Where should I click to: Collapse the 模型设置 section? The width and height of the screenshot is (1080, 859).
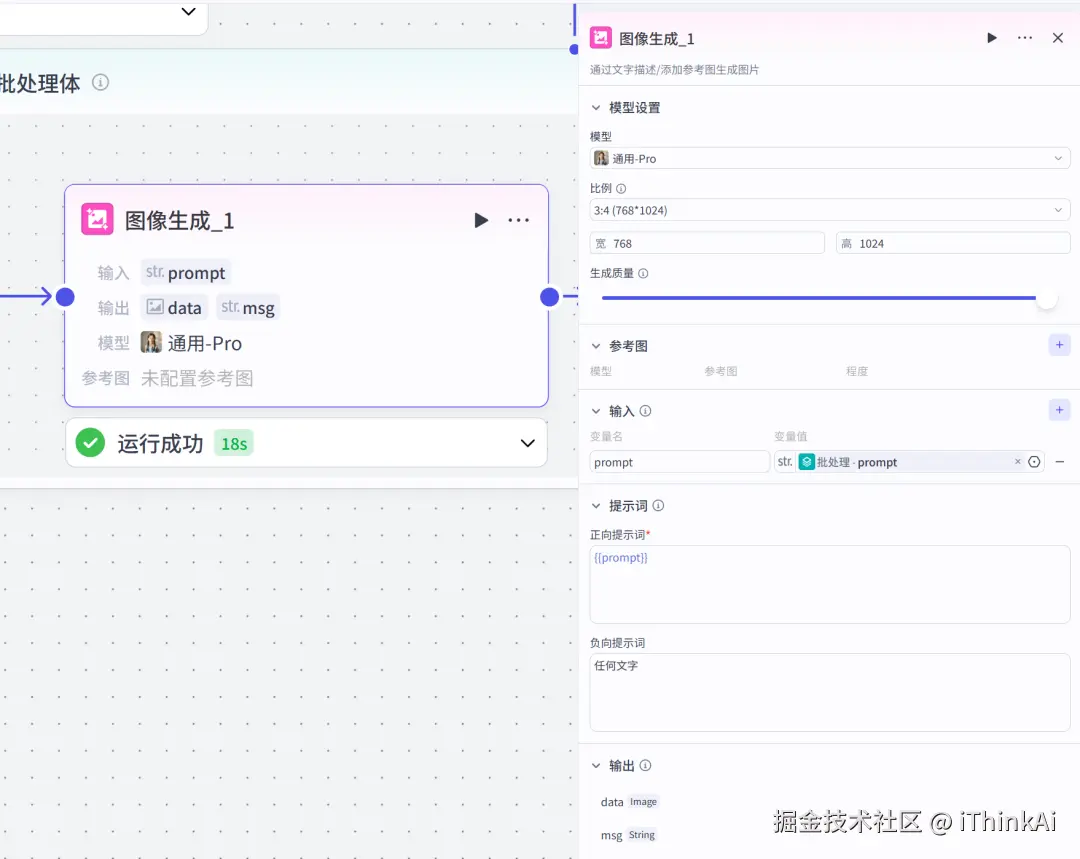point(596,107)
